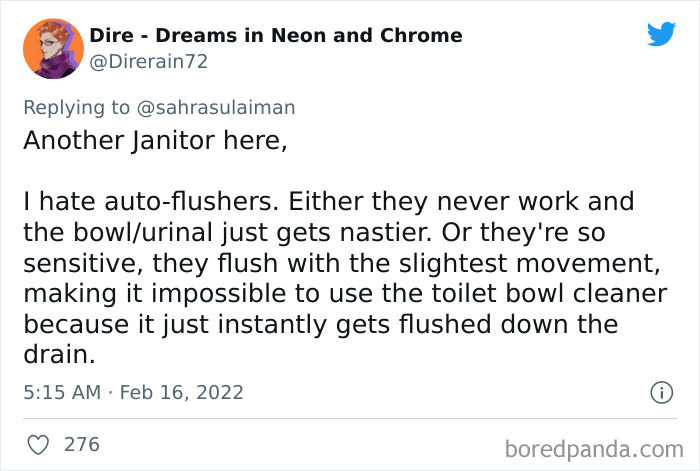
Task: Open the @Direrain72 handle link
Action: pos(149,62)
